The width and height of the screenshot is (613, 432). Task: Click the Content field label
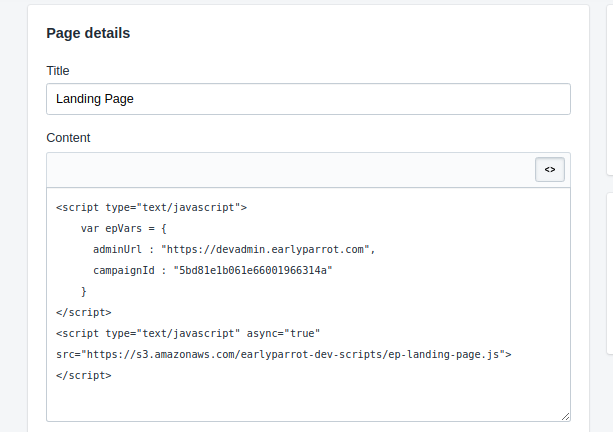pos(68,138)
